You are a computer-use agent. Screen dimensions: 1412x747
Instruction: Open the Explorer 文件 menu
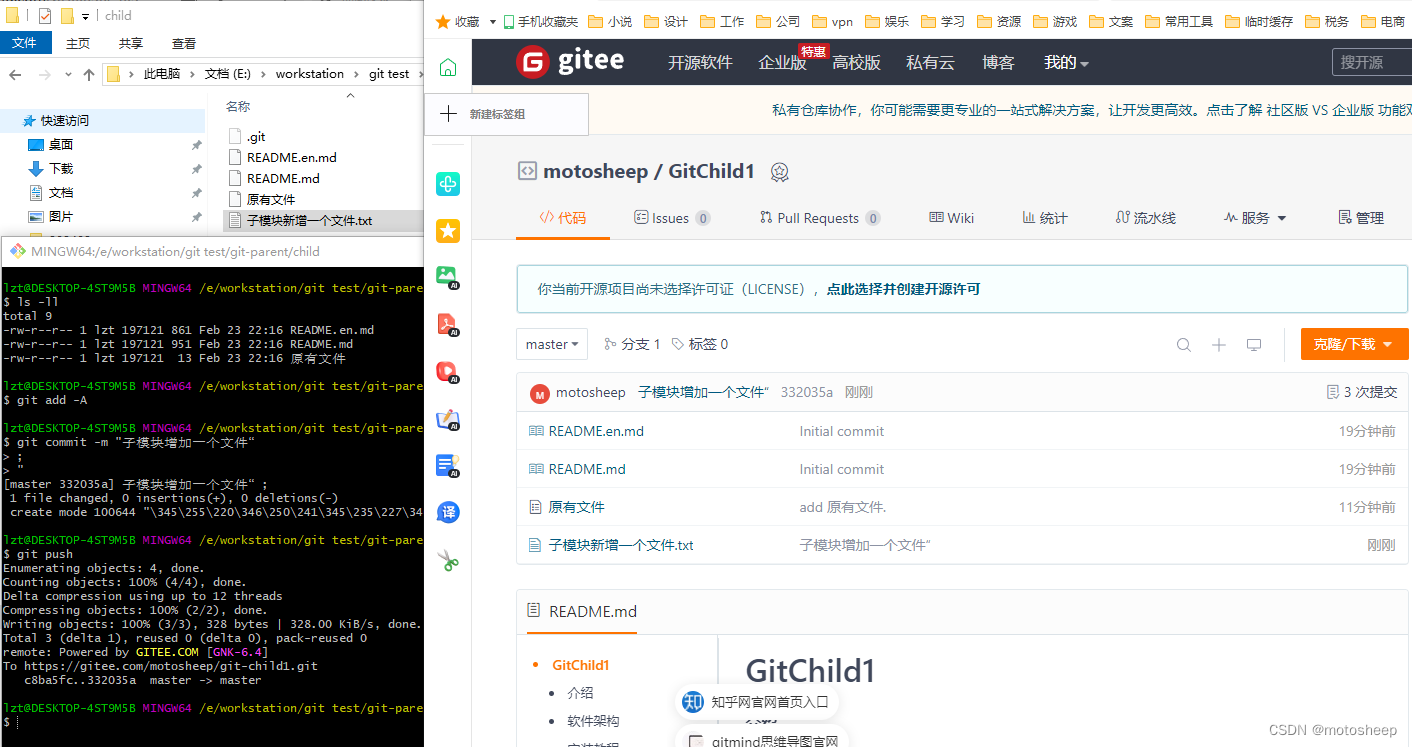24,43
